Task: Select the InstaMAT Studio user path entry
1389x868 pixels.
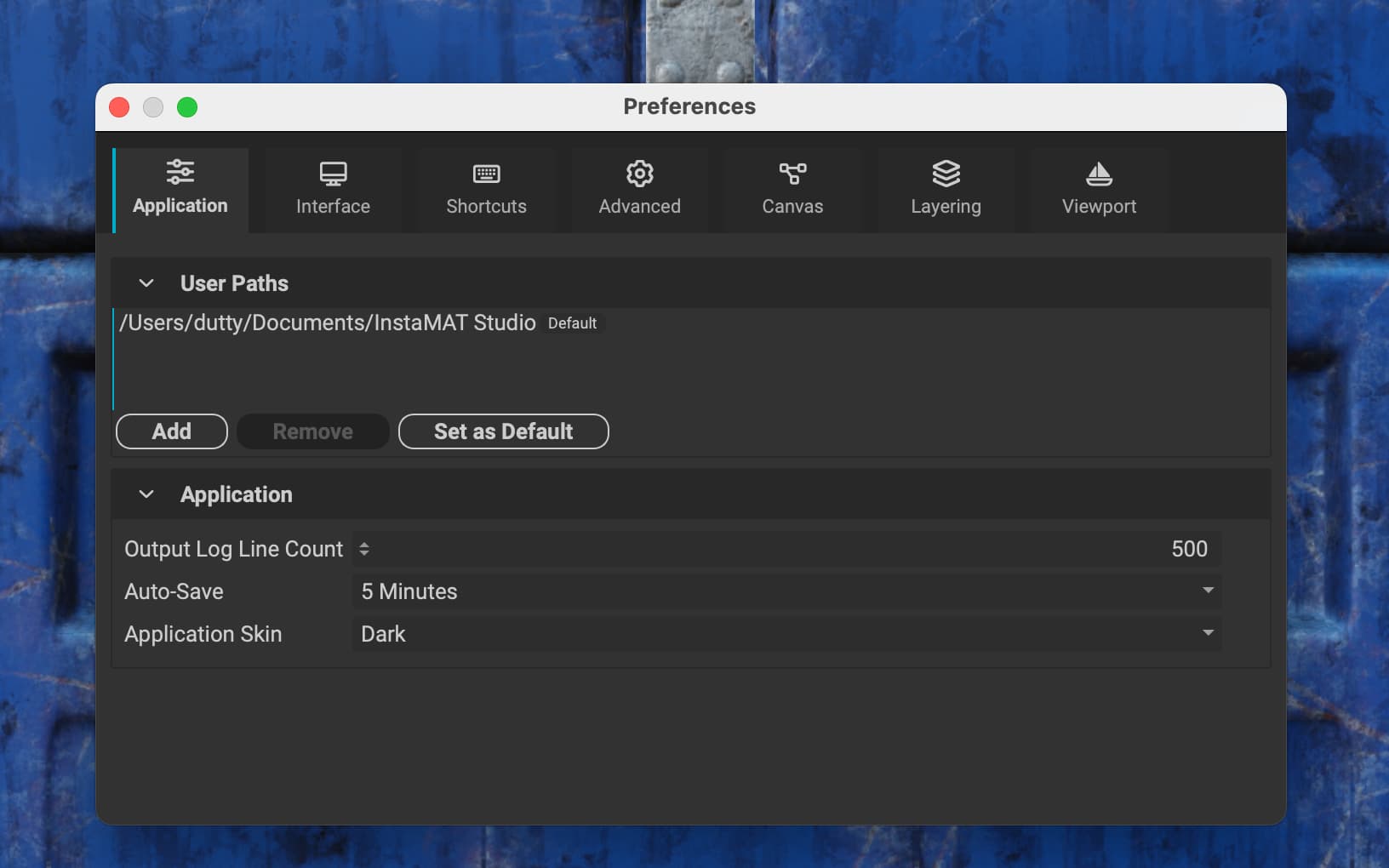Action: click(328, 323)
